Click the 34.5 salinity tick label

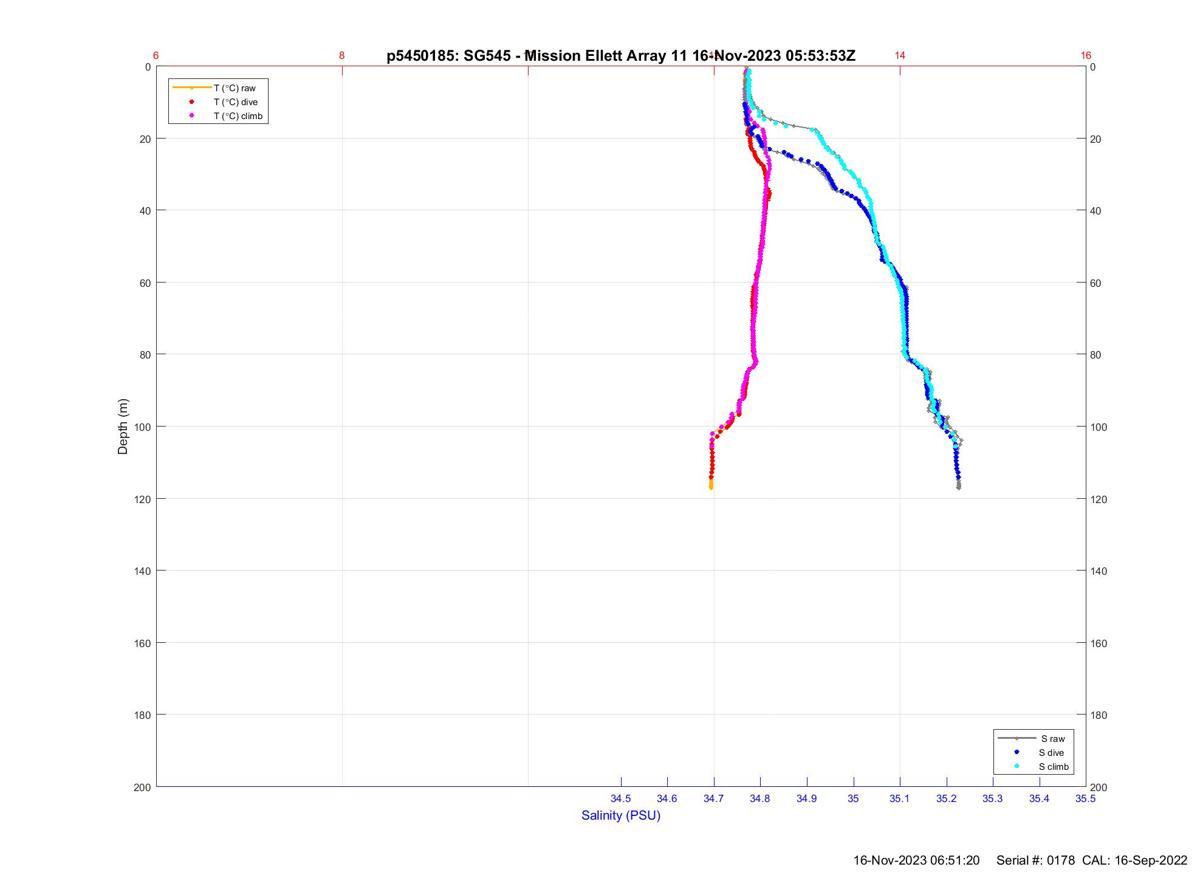(x=621, y=799)
